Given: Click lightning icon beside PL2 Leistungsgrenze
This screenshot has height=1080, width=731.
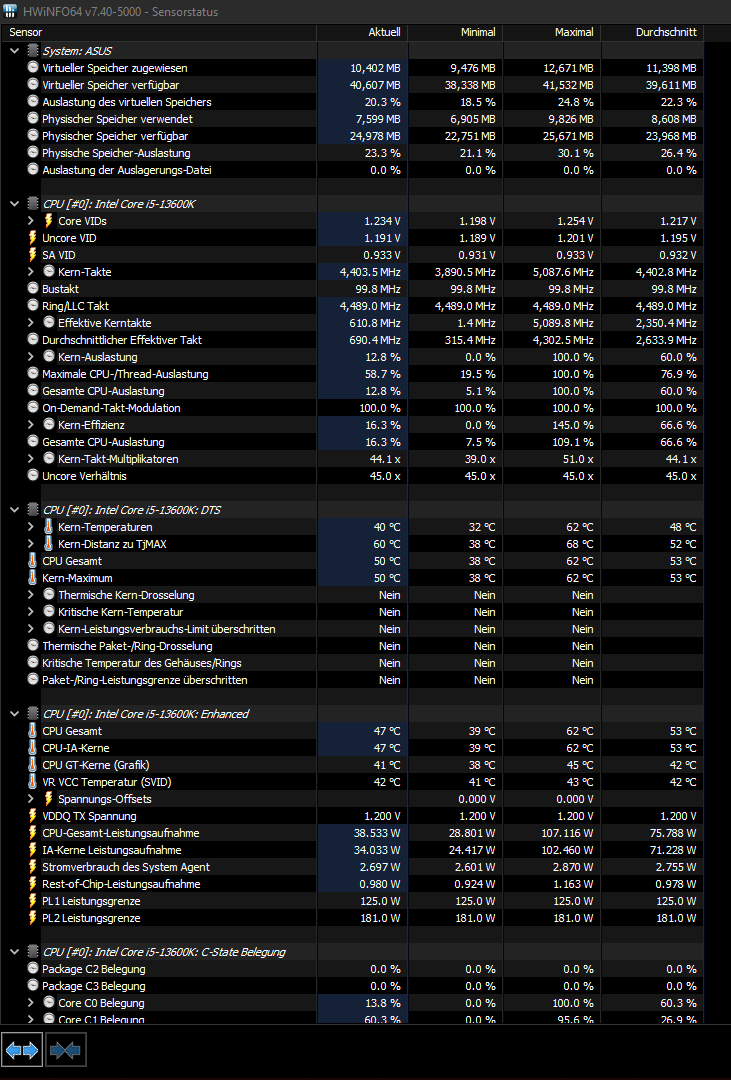Looking at the screenshot, I should (x=32, y=917).
